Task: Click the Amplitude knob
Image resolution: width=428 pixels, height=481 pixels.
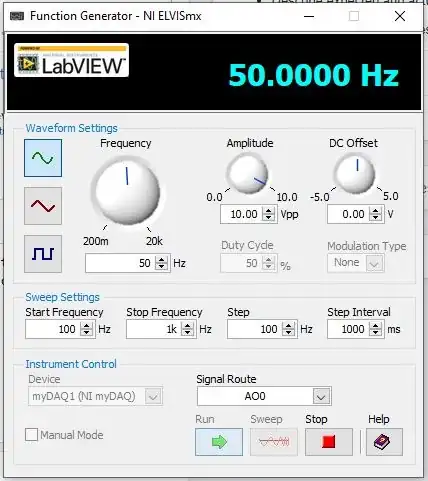Action: [248, 173]
